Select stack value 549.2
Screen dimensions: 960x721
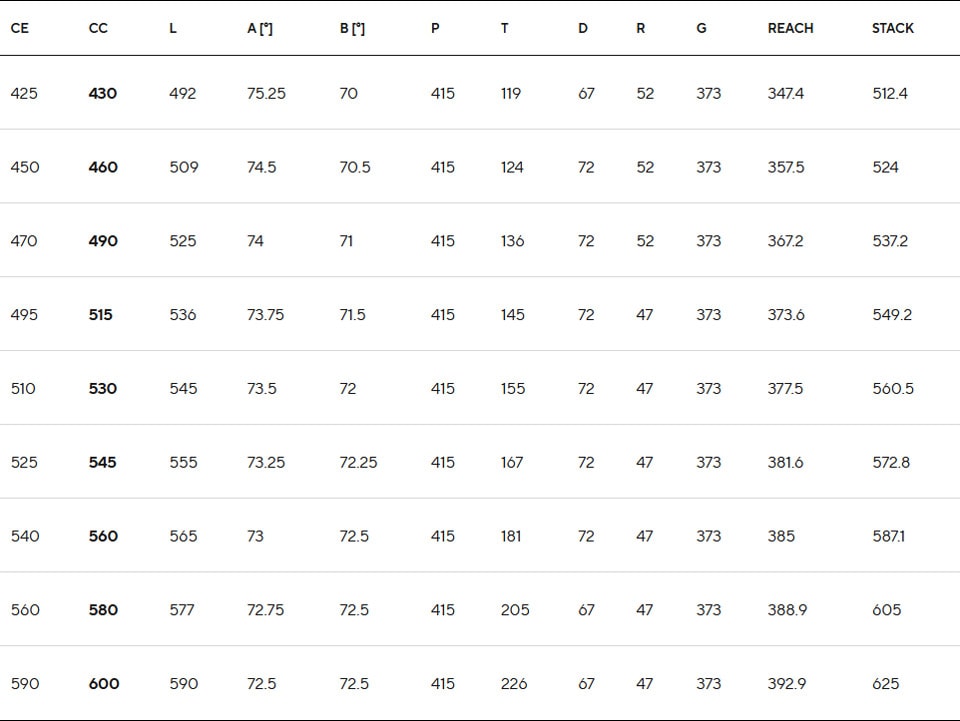(892, 315)
